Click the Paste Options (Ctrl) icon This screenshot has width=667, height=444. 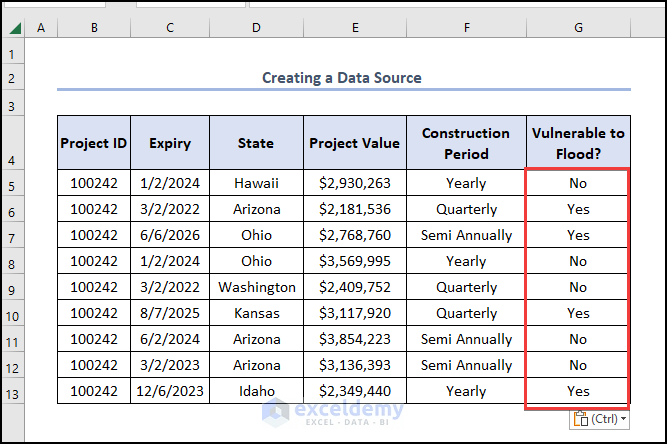point(580,419)
